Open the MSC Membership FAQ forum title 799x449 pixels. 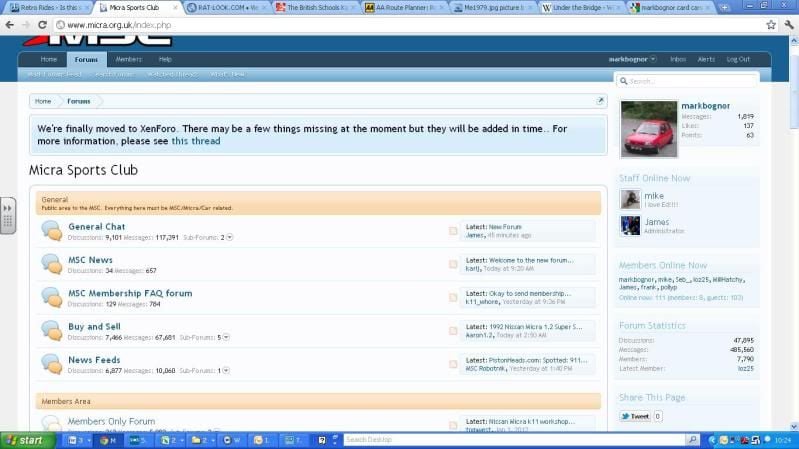(x=130, y=293)
